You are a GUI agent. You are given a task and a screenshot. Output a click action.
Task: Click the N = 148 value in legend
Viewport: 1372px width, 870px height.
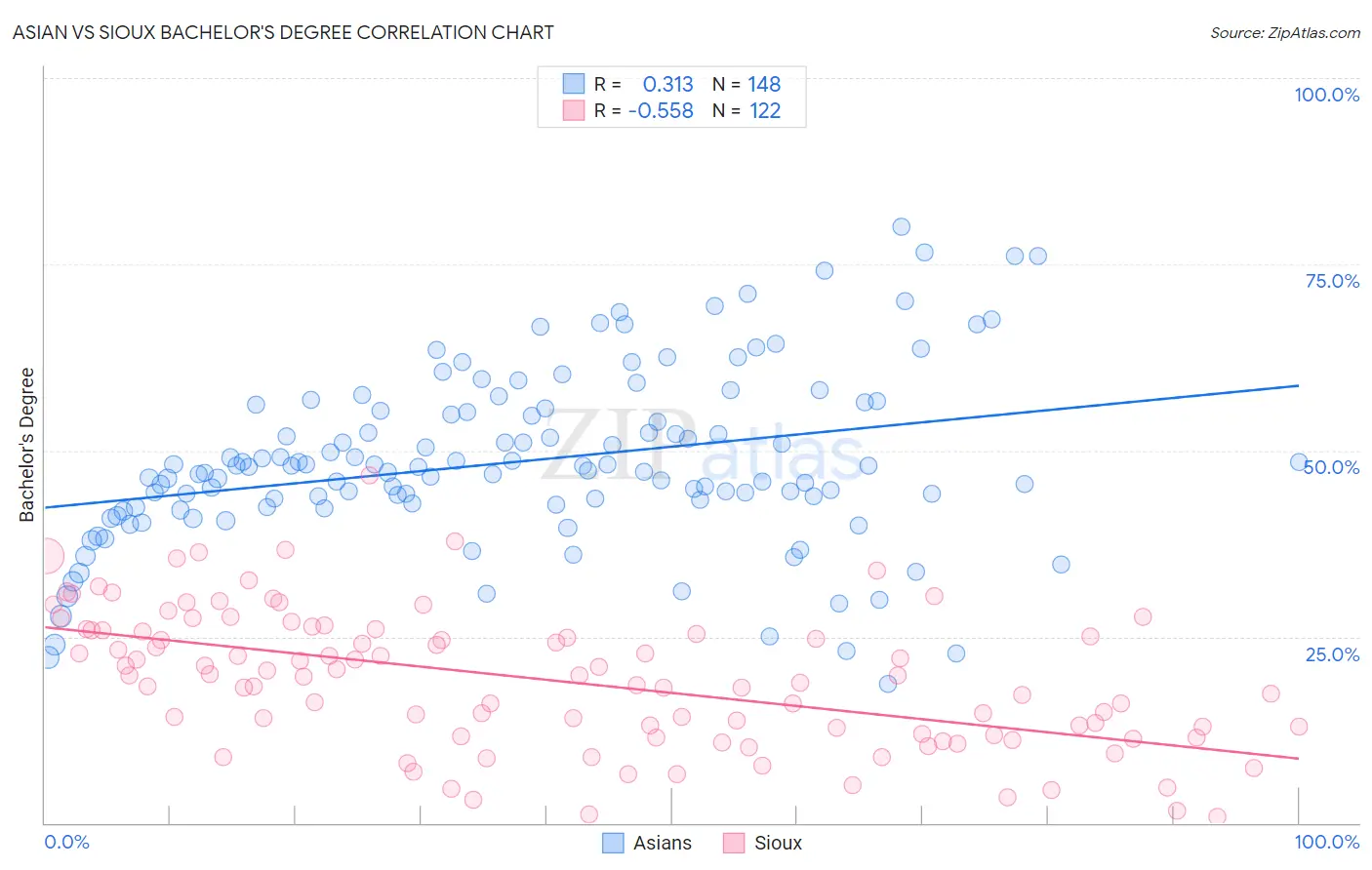coord(747,84)
